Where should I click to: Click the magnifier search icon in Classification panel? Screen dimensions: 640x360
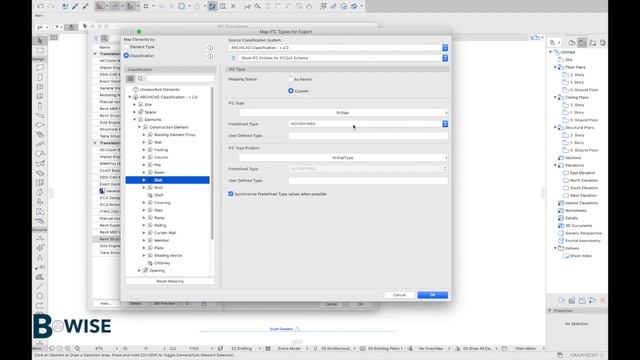(140, 78)
